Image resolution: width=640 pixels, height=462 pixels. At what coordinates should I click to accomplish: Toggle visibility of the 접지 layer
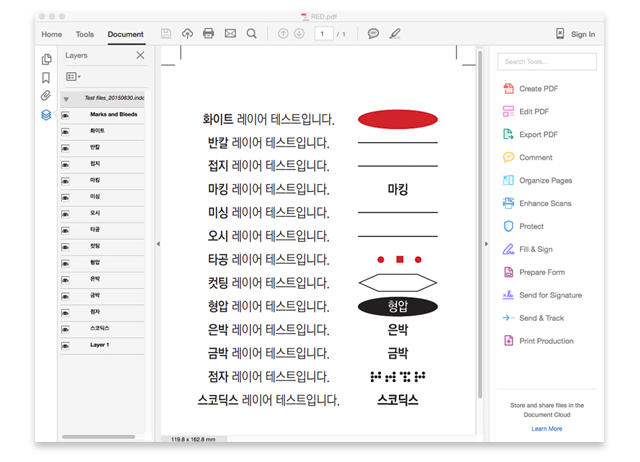[x=65, y=165]
